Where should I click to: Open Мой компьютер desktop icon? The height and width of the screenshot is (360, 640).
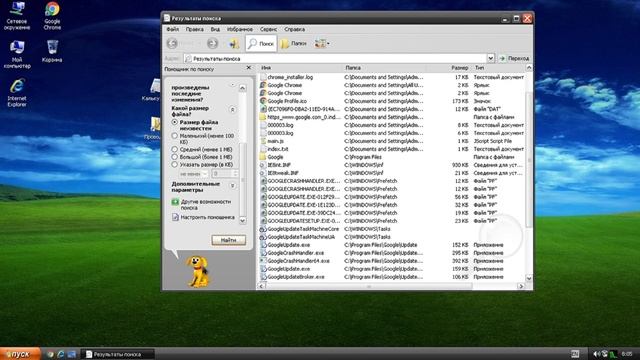click(x=17, y=47)
